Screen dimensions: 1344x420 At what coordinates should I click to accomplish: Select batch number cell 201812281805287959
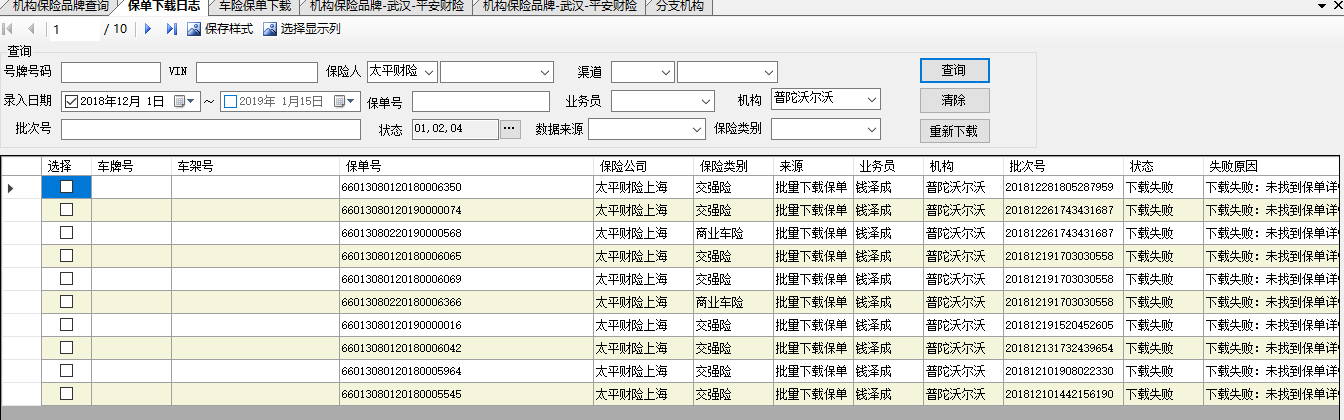coord(1063,187)
